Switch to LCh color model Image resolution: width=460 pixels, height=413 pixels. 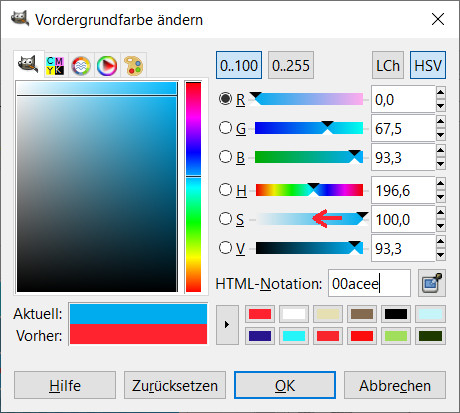[388, 65]
